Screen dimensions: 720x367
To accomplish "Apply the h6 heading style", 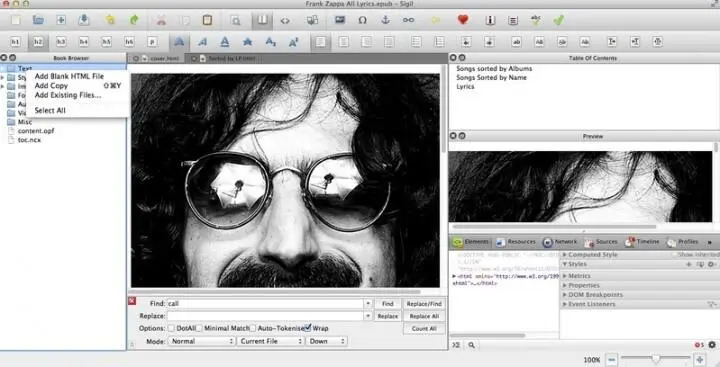I will click(x=129, y=42).
